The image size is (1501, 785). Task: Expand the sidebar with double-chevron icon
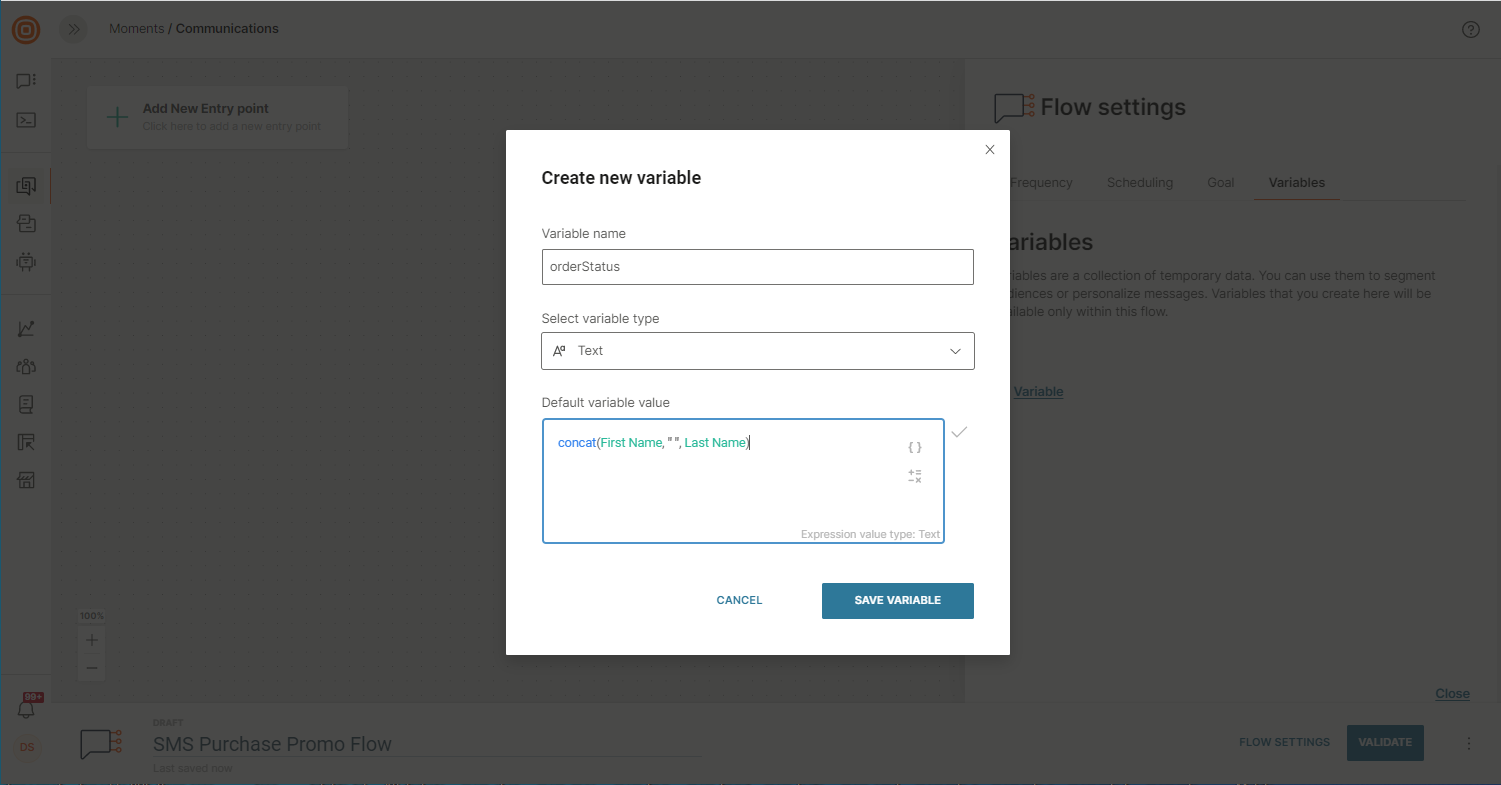click(73, 29)
